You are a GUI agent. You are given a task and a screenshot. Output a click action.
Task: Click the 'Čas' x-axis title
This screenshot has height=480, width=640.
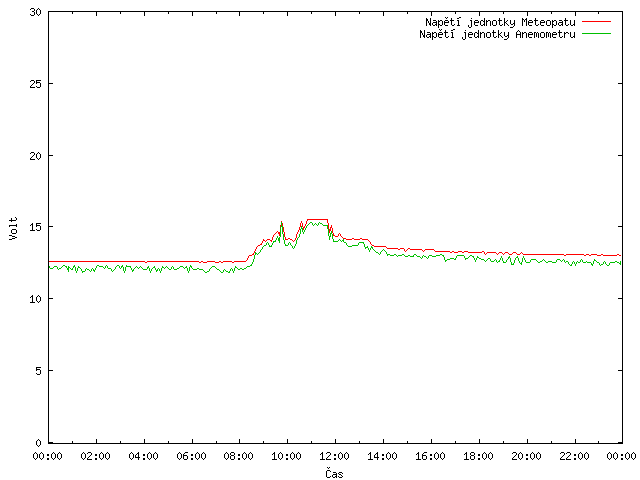point(334,473)
